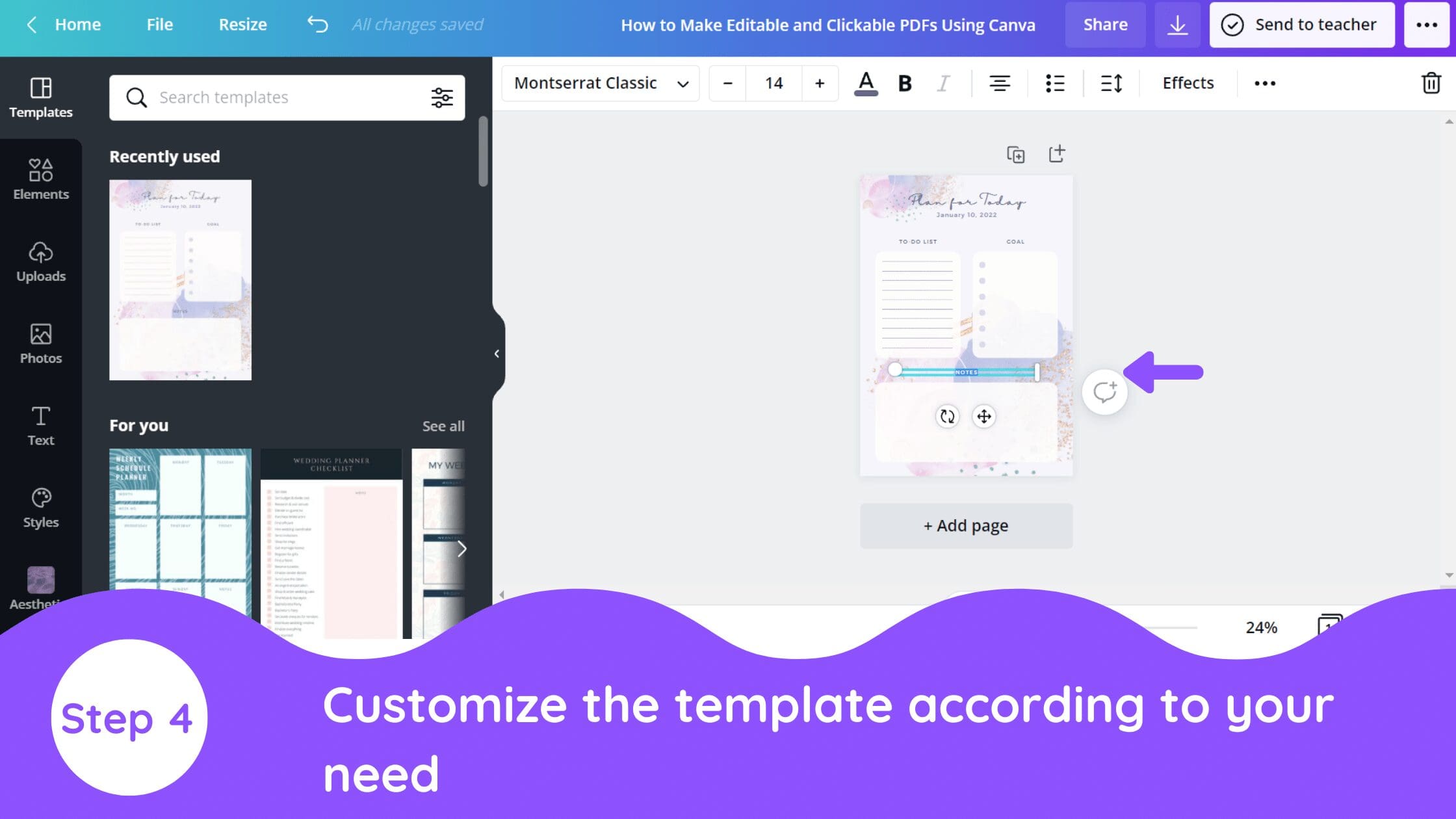Click the Text tool icon
The width and height of the screenshot is (1456, 819).
tap(41, 425)
